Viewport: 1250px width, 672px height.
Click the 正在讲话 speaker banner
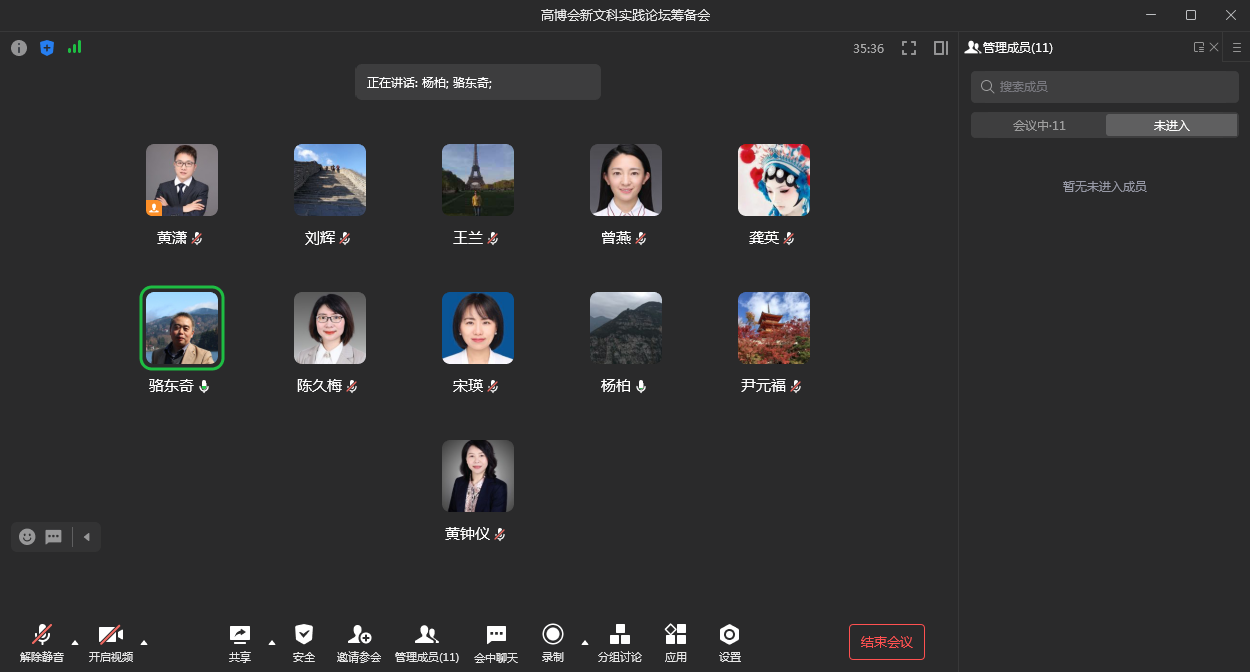pyautogui.click(x=478, y=82)
